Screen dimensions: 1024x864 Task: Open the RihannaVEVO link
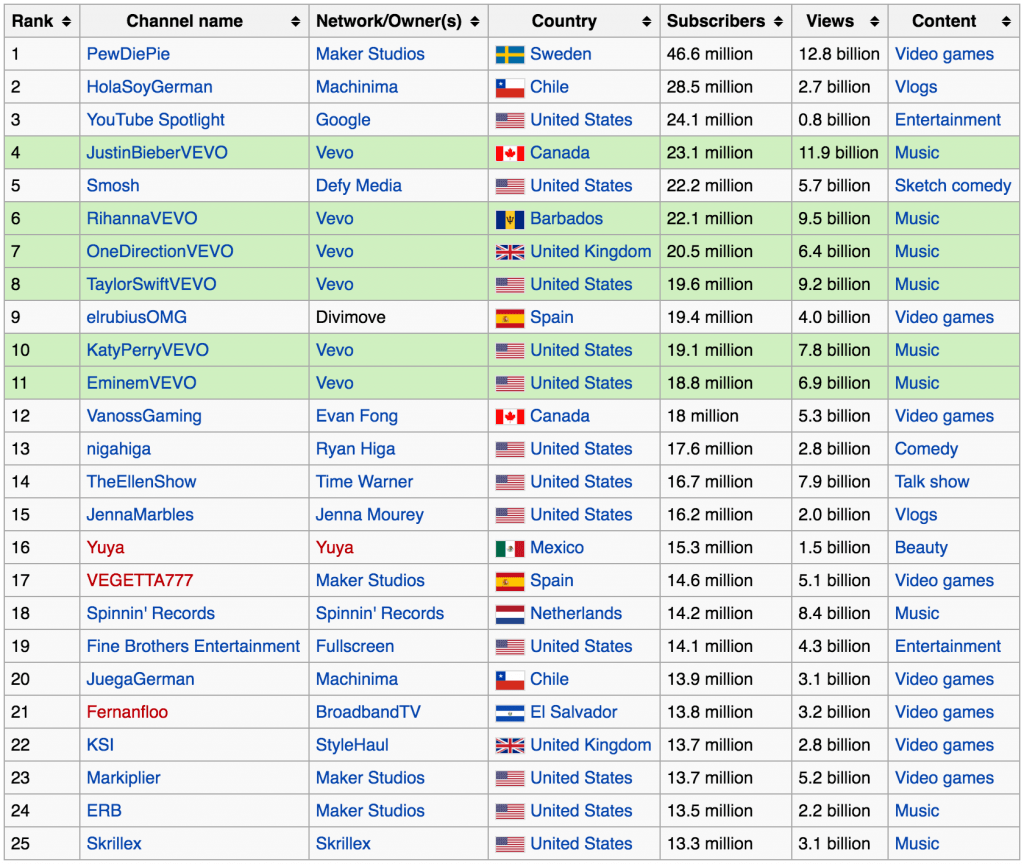(142, 219)
